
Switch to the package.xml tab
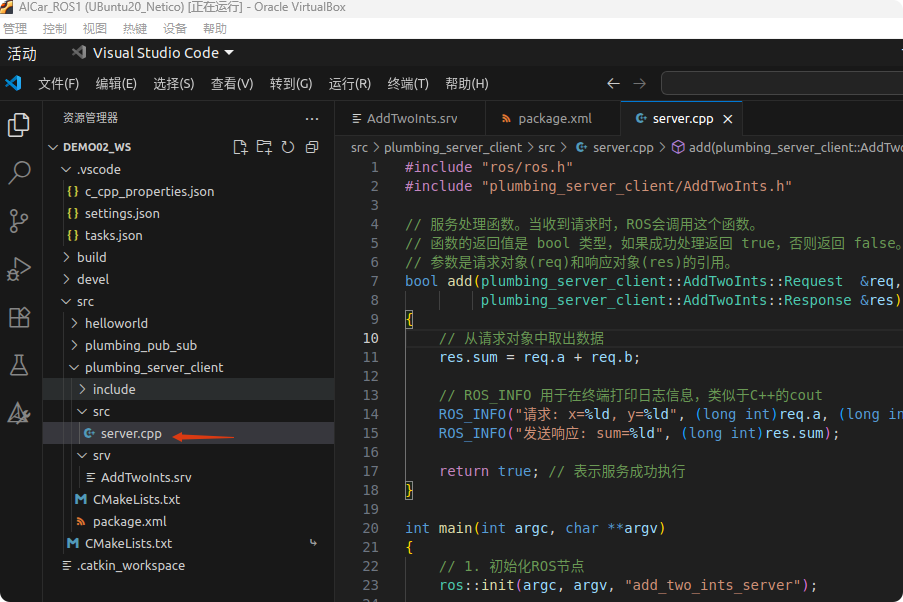(553, 119)
